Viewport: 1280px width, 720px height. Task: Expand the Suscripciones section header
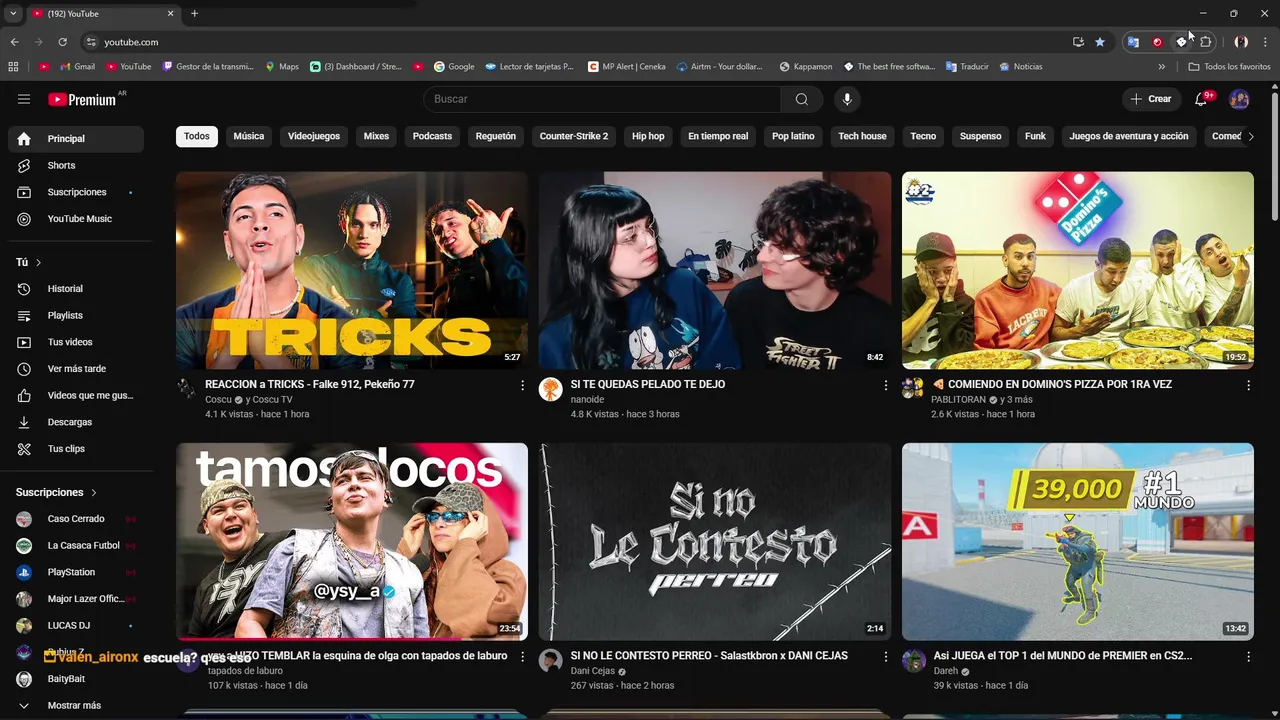pos(57,492)
